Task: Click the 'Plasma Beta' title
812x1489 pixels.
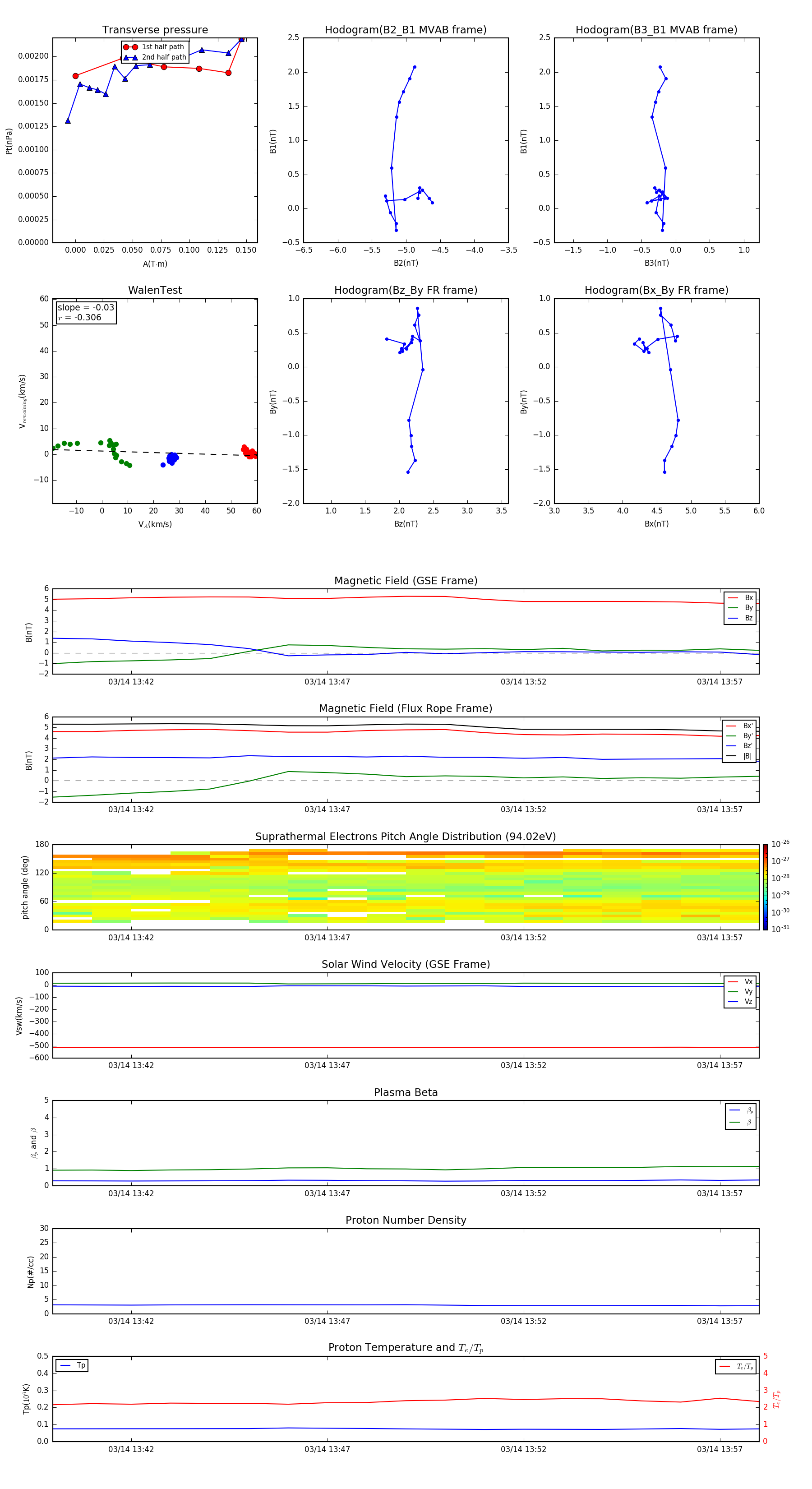Action: (406, 1092)
